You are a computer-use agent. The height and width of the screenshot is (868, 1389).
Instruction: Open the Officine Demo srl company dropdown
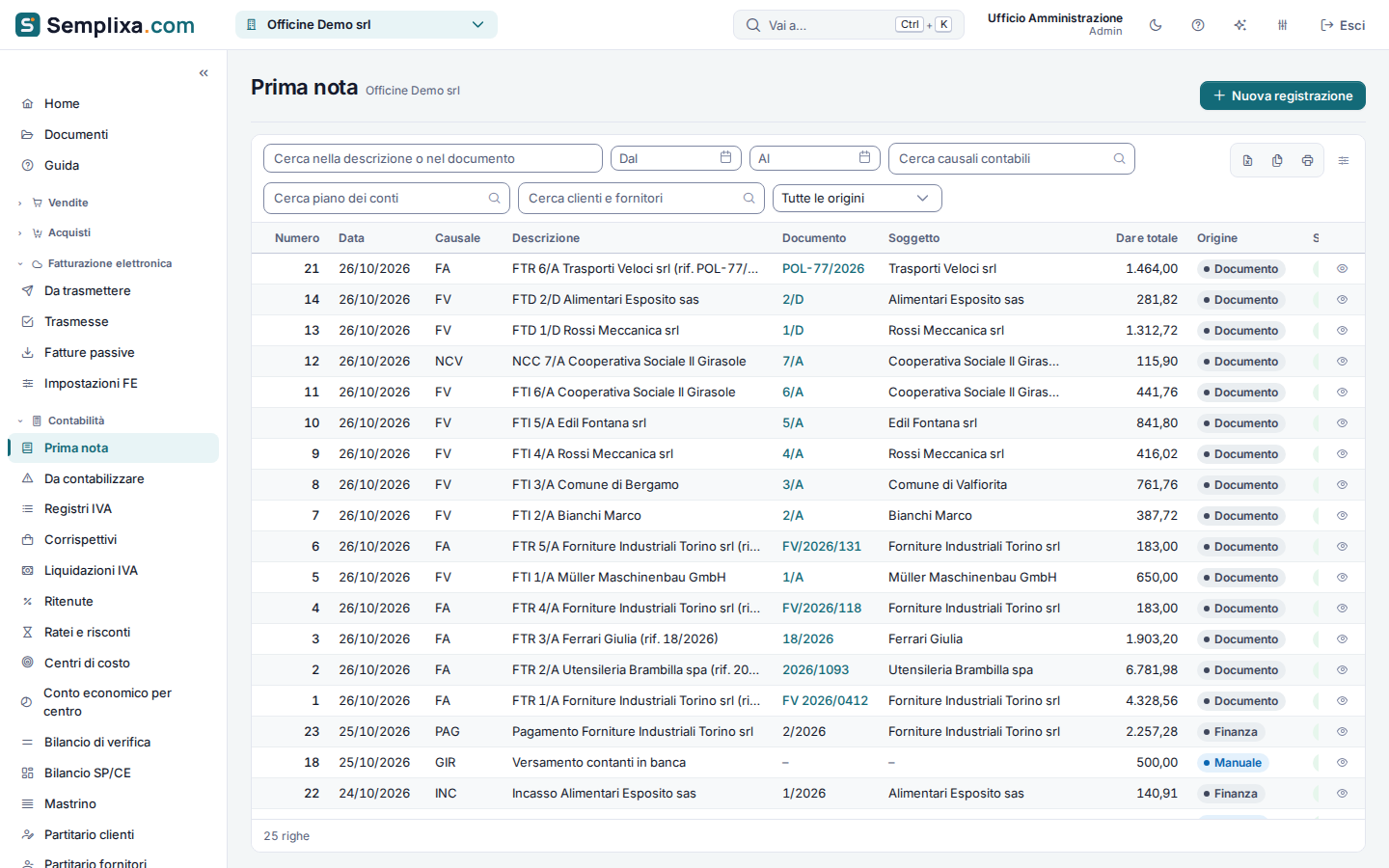[x=367, y=25]
